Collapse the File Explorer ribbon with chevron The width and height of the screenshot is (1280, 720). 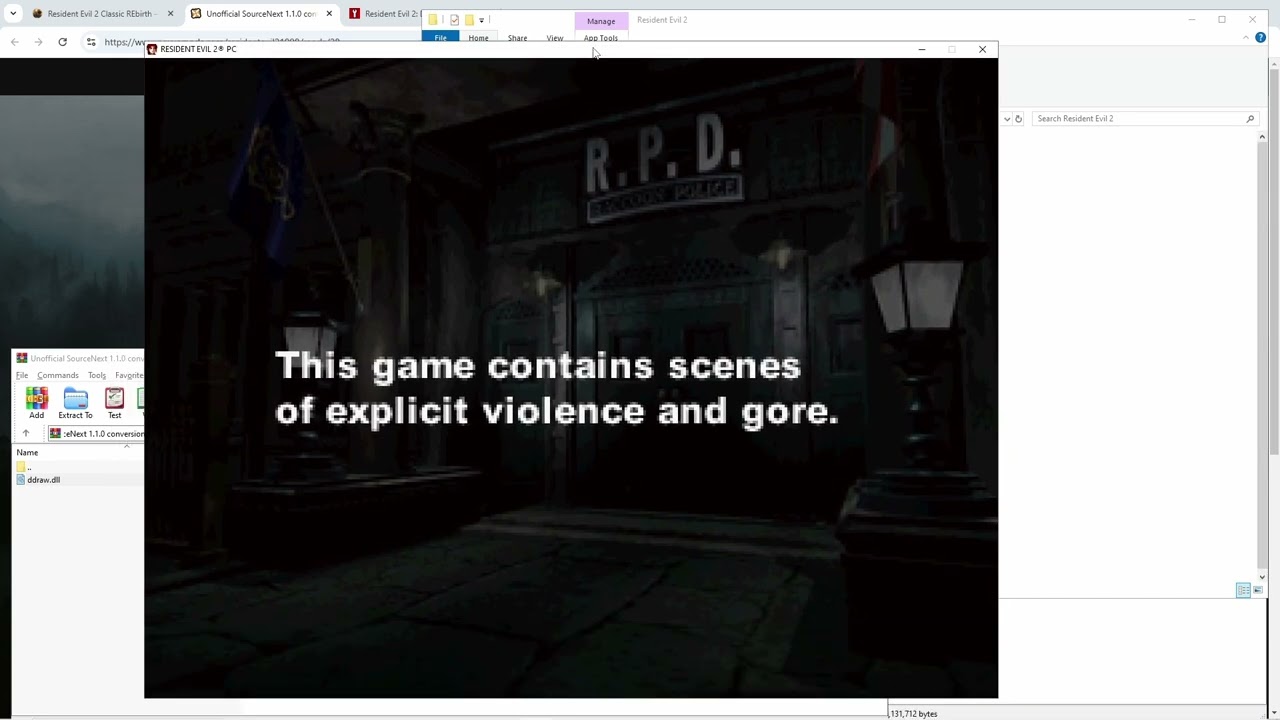1246,38
